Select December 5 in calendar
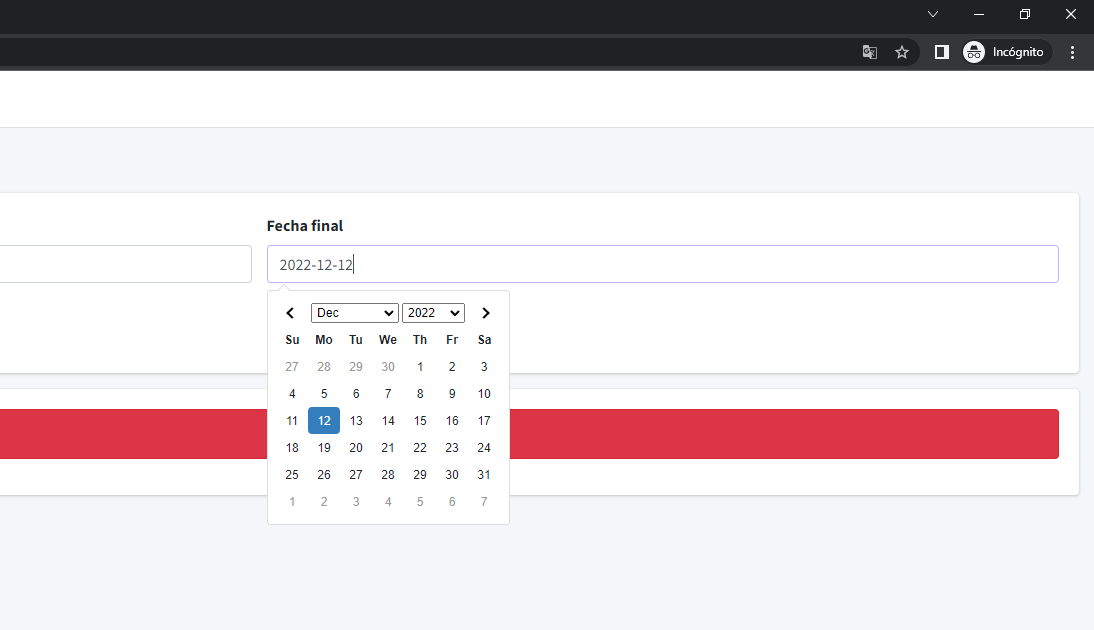1094x630 pixels. click(324, 394)
